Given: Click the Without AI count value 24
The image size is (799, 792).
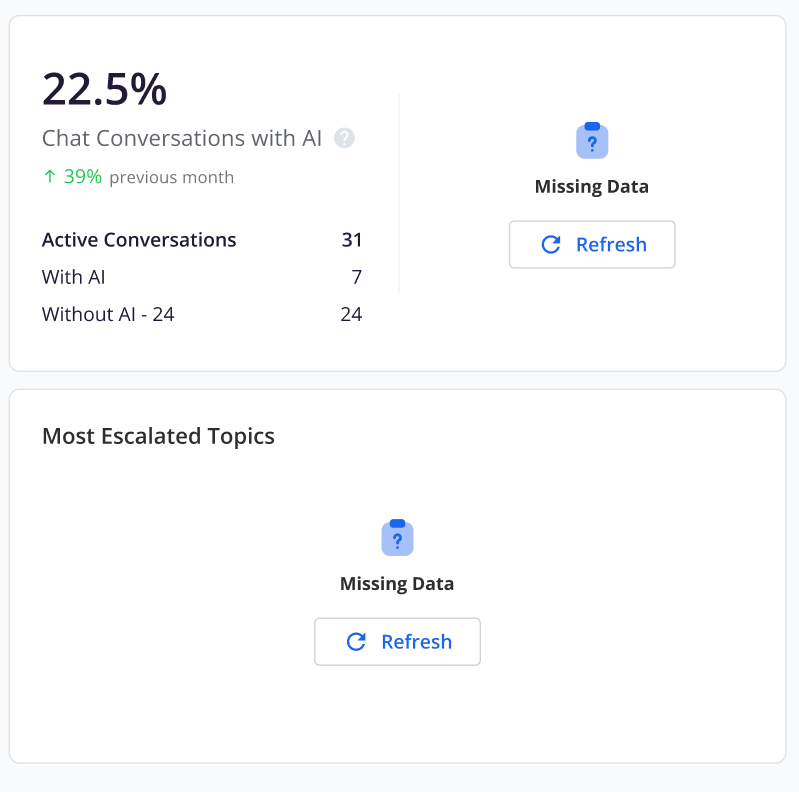Looking at the screenshot, I should click(351, 314).
